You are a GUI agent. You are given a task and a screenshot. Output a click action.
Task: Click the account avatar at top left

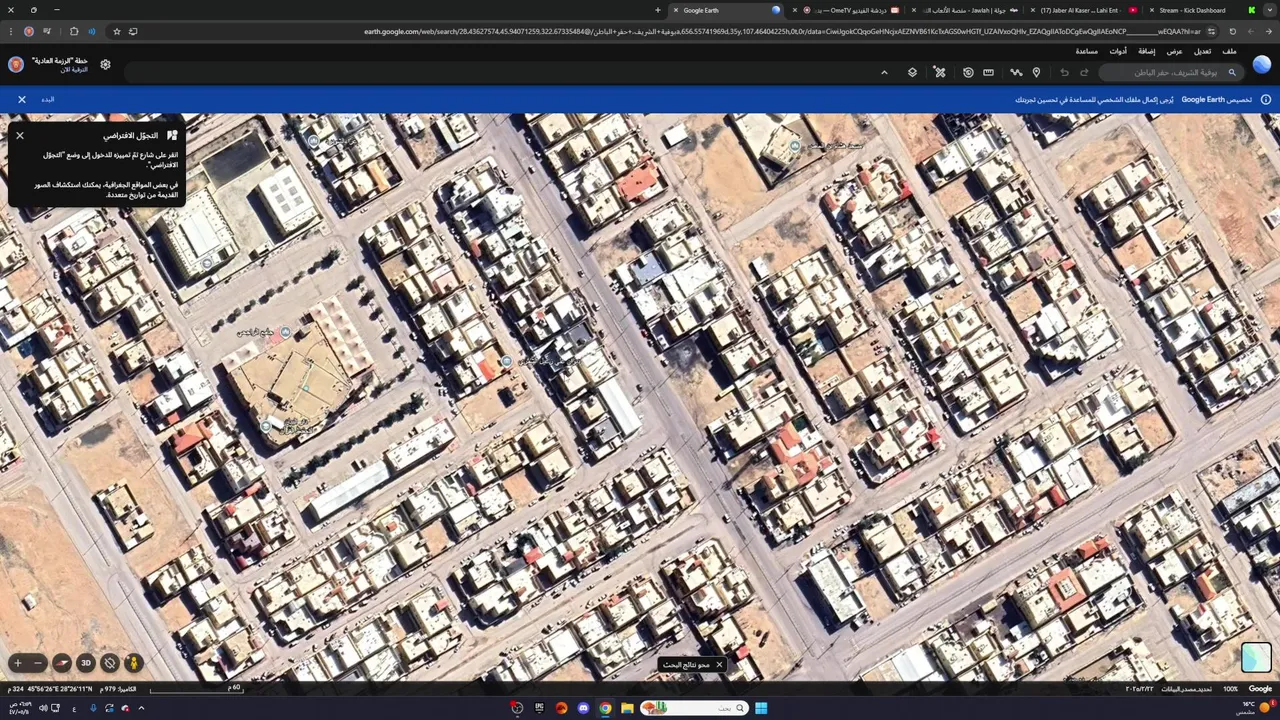[16, 65]
